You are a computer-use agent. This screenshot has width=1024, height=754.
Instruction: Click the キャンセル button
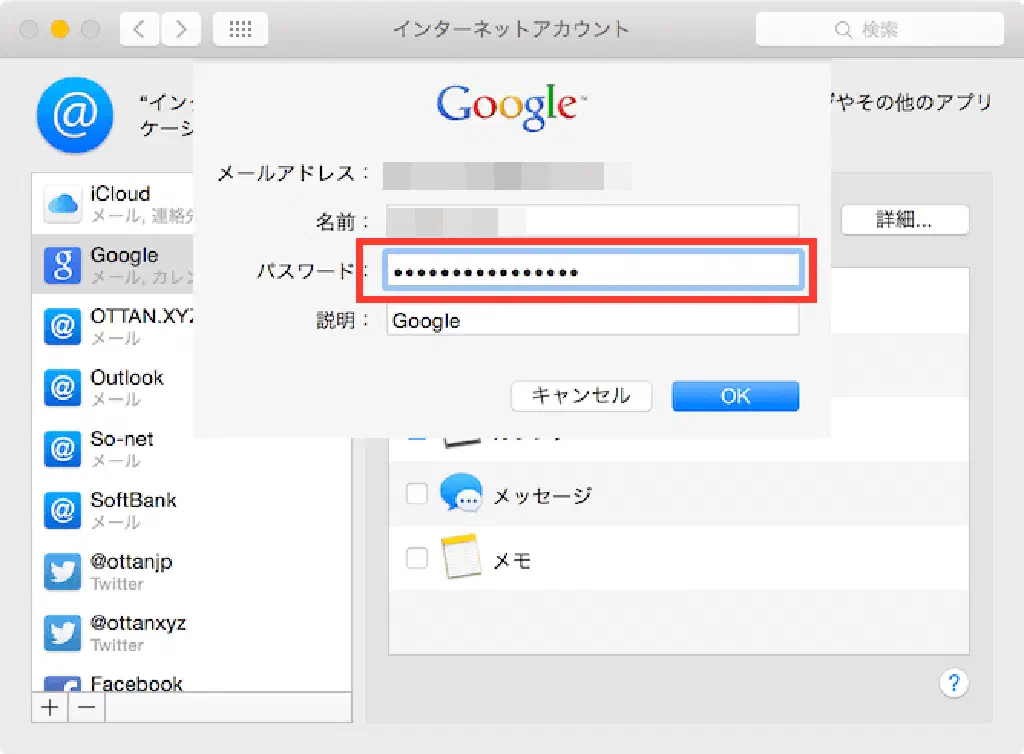(581, 396)
